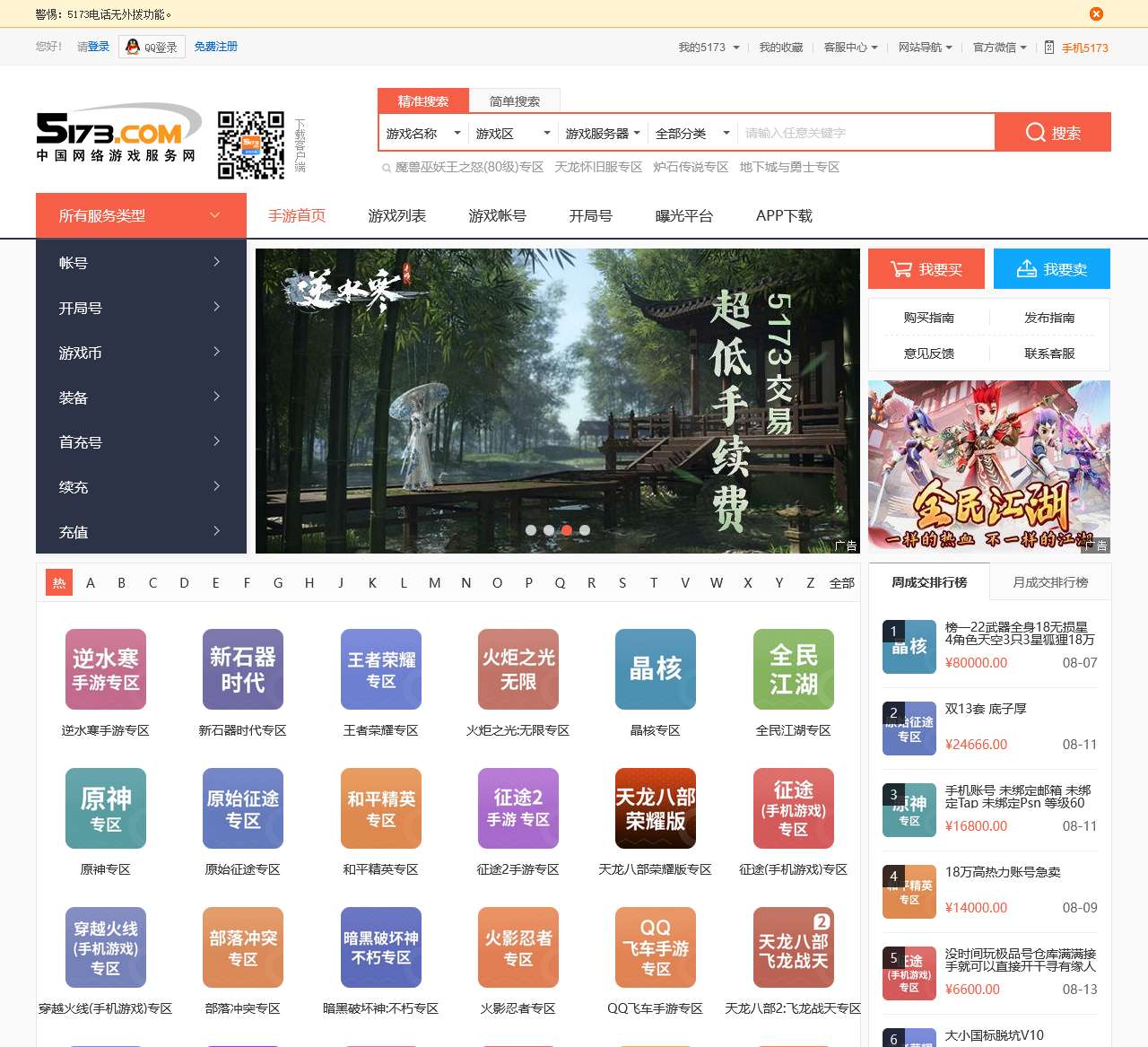Viewport: 1148px width, 1047px height.
Task: Click the 手机5173 phone icon link
Action: [1076, 48]
